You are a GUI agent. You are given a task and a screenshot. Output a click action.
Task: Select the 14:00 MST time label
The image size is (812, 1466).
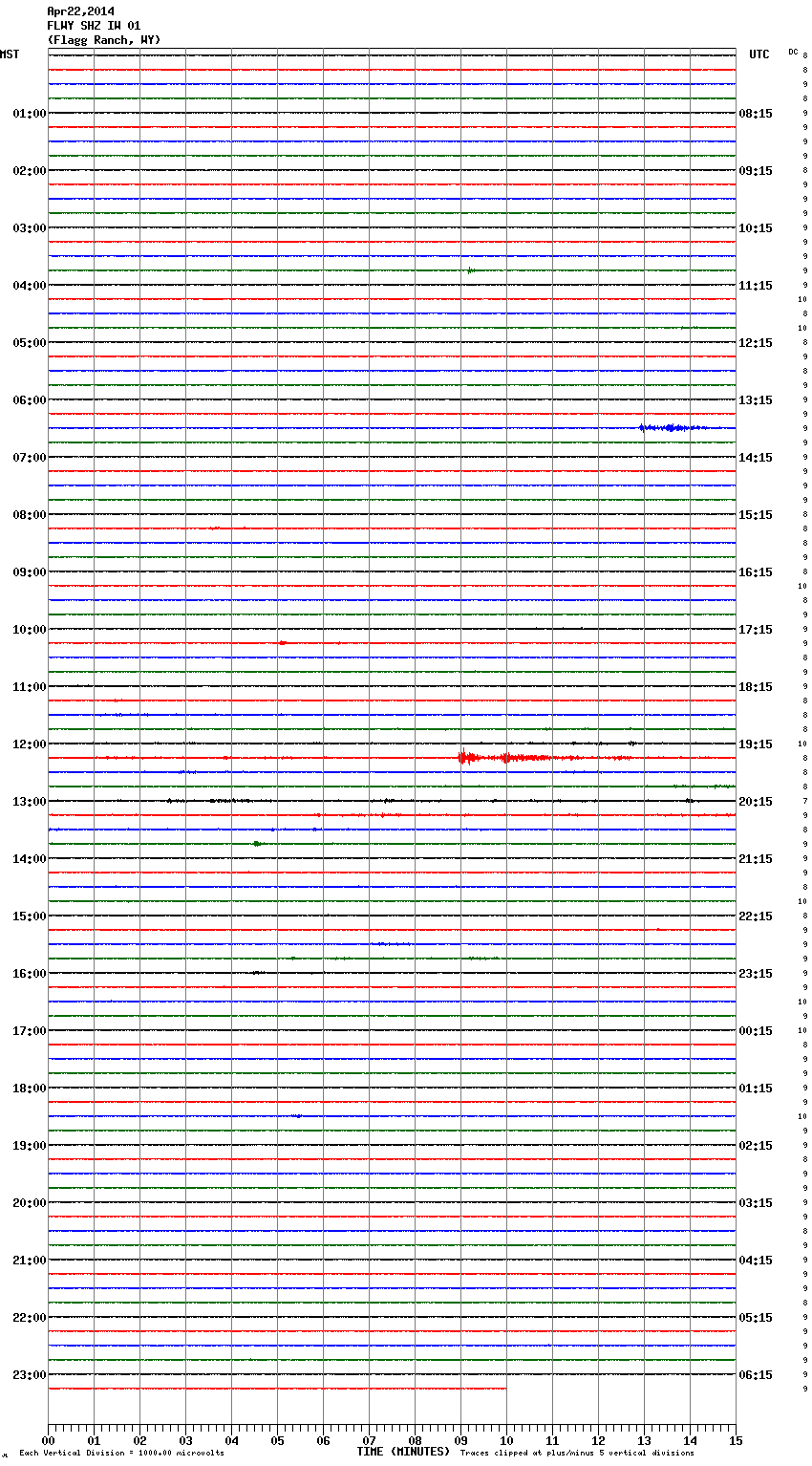click(30, 859)
